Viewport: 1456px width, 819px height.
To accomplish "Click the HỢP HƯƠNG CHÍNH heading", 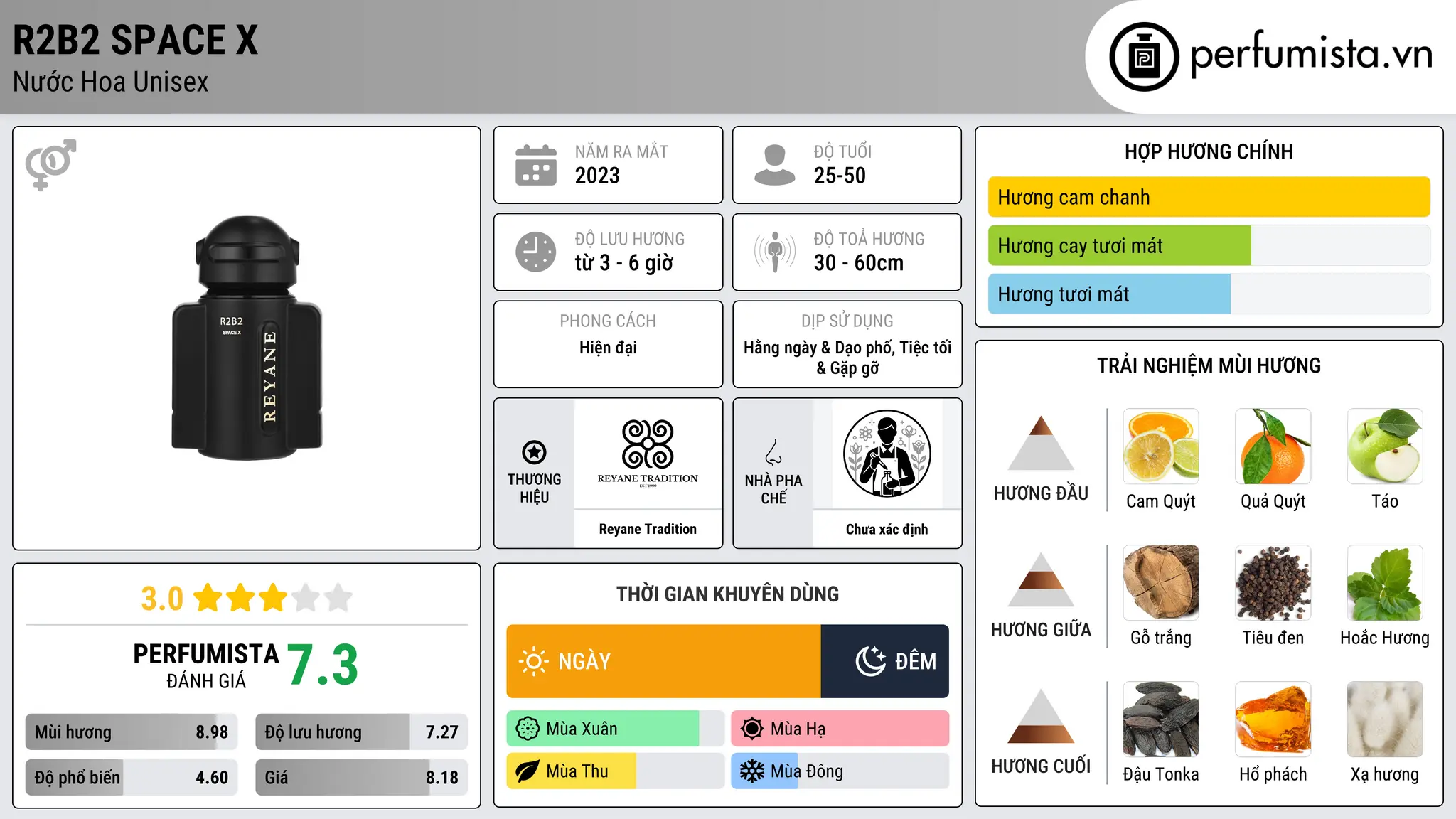I will tap(1209, 151).
